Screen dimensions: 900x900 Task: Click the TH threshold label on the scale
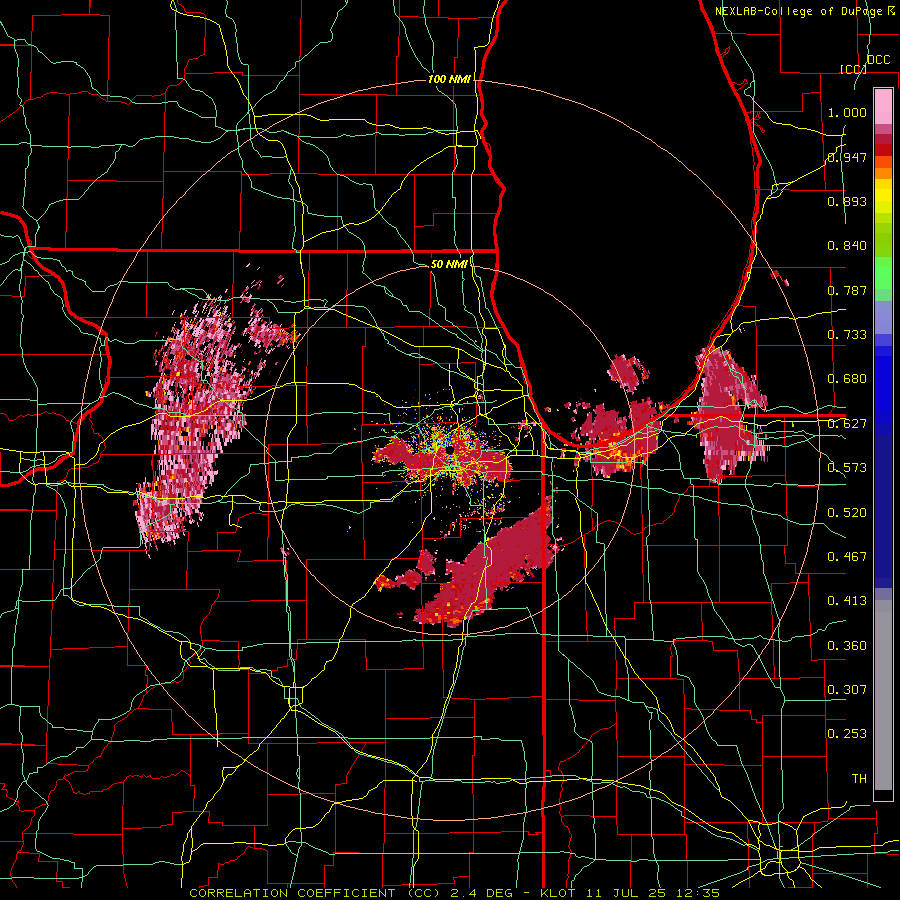[859, 779]
